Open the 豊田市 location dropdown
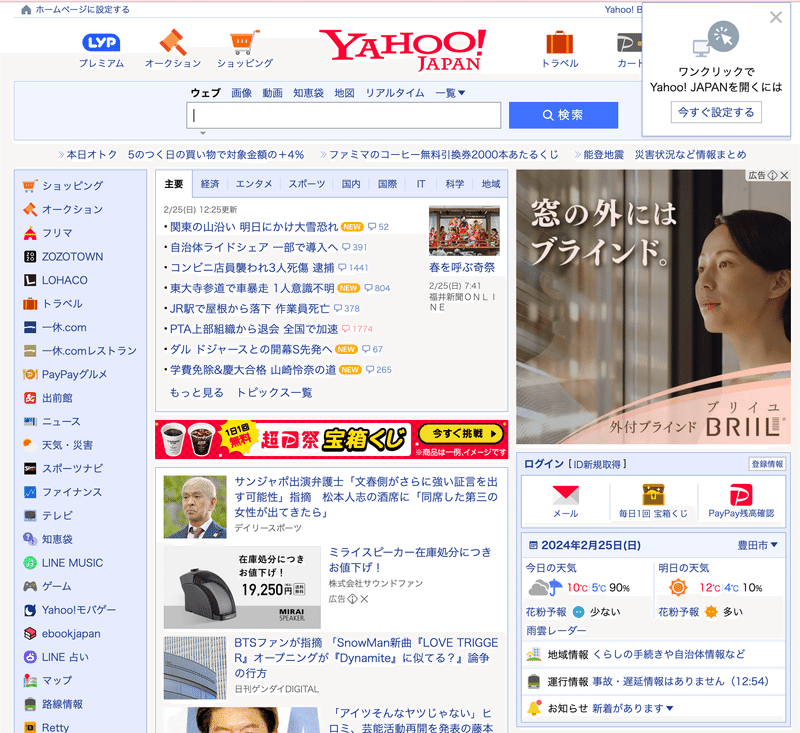800x733 pixels. point(757,545)
